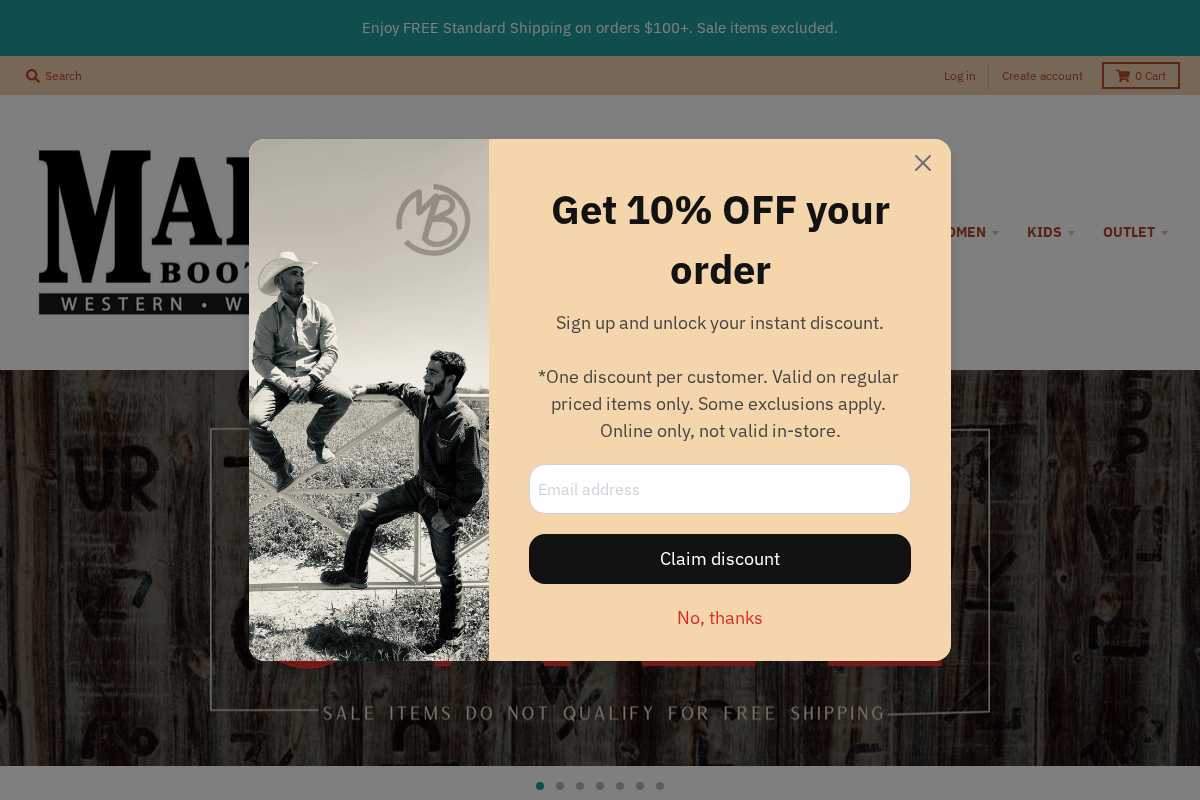Image resolution: width=1200 pixels, height=800 pixels.
Task: Open the shopping cart icon
Action: 1123,76
